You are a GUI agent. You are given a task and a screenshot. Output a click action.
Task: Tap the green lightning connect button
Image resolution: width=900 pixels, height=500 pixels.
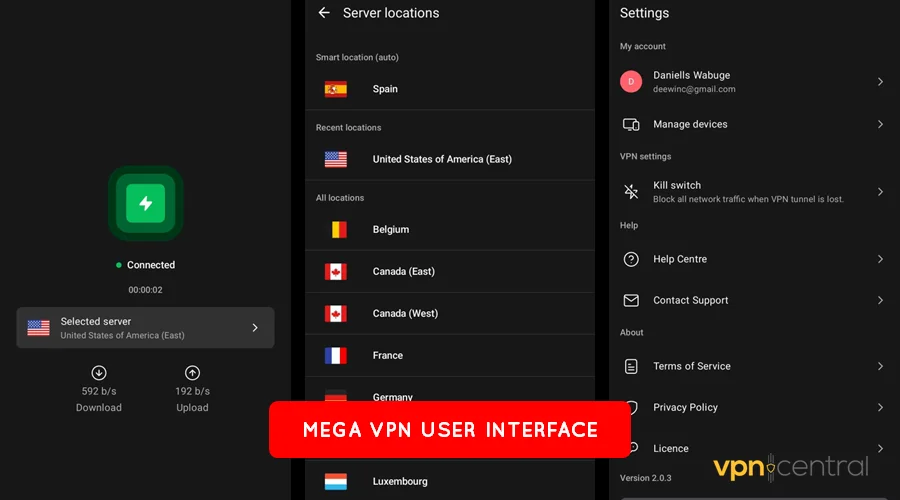coord(146,203)
